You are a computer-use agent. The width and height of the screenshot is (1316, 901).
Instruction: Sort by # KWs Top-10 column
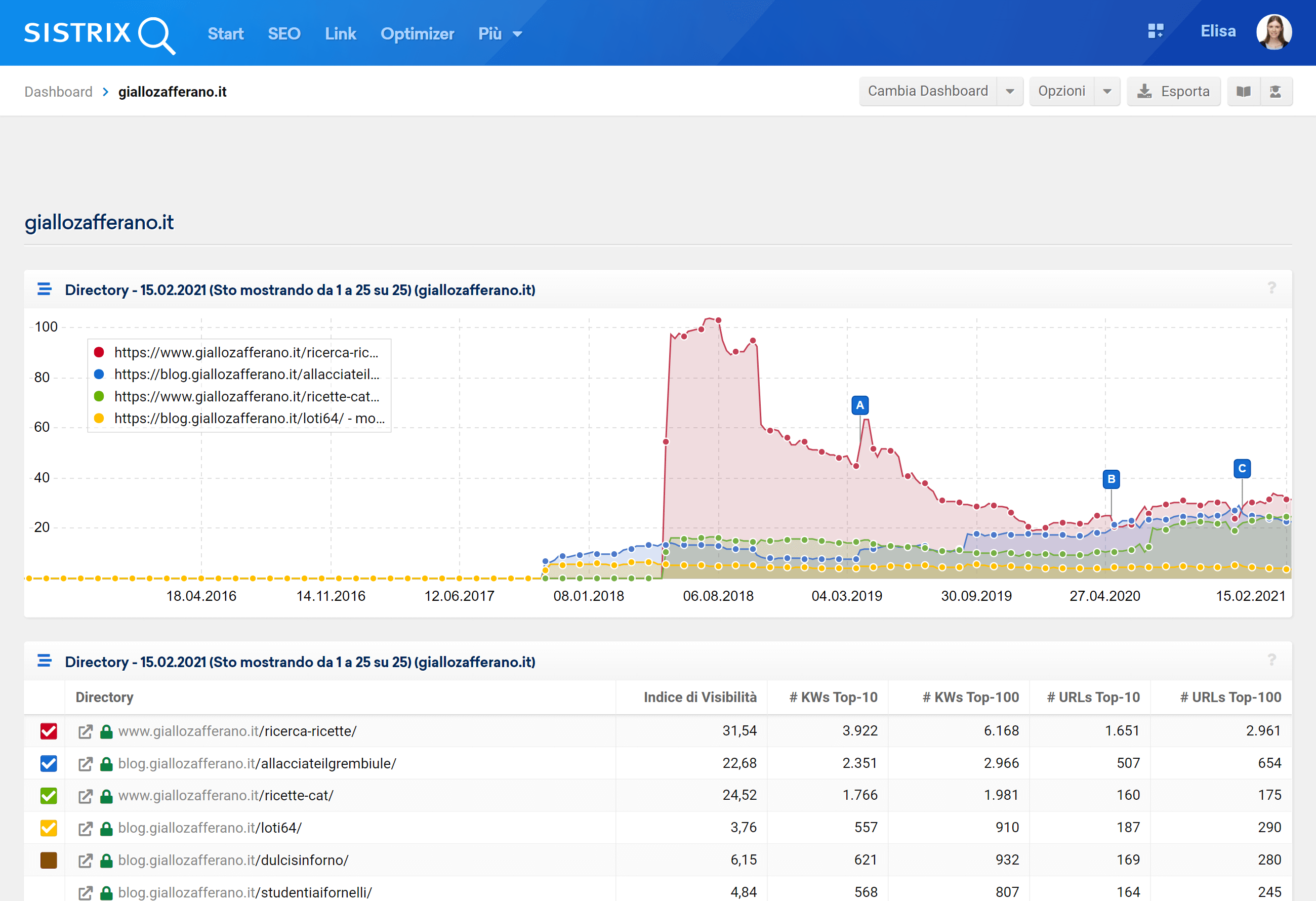pos(834,697)
